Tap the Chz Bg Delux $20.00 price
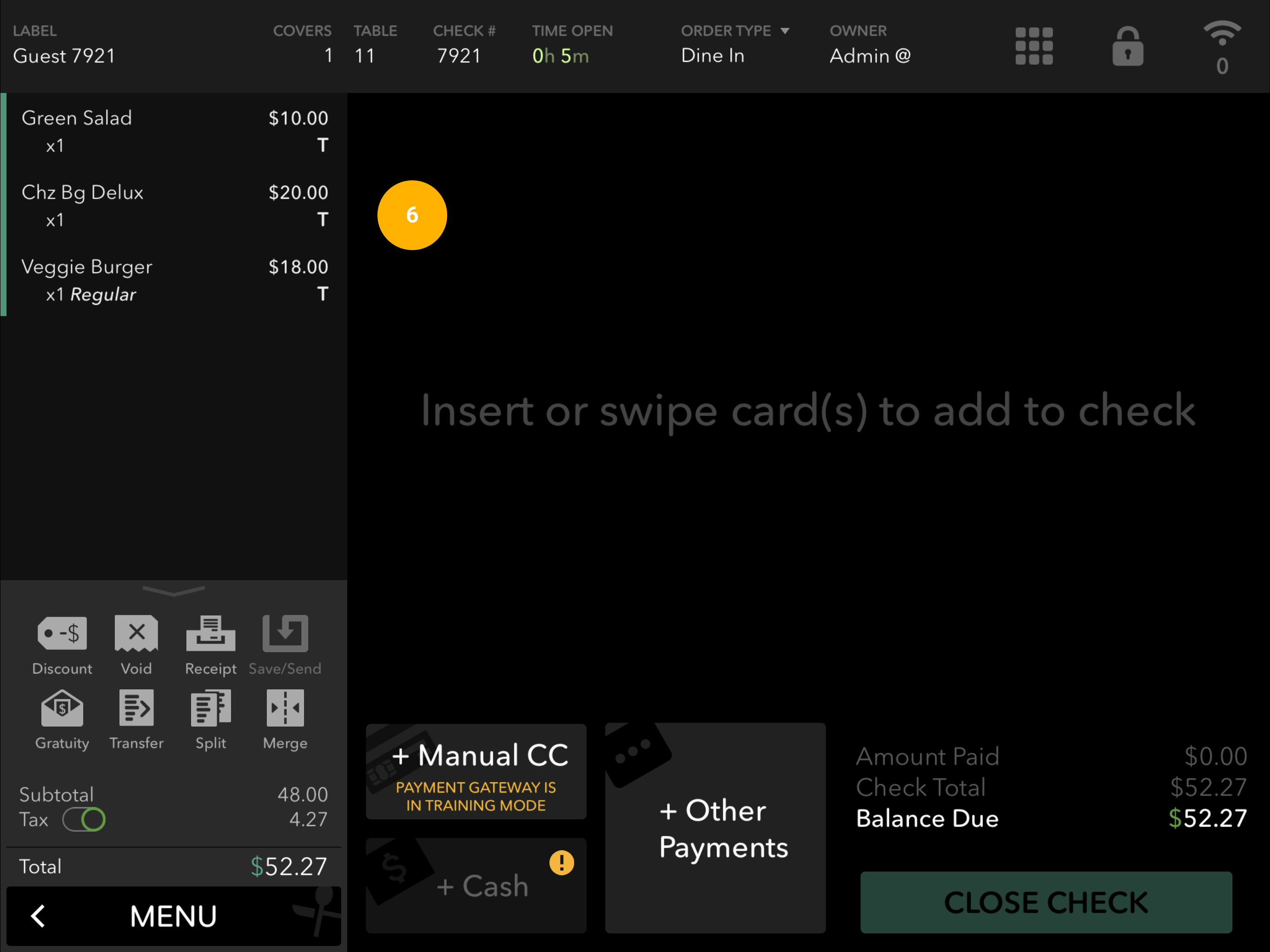Viewport: 1270px width, 952px height. [298, 192]
